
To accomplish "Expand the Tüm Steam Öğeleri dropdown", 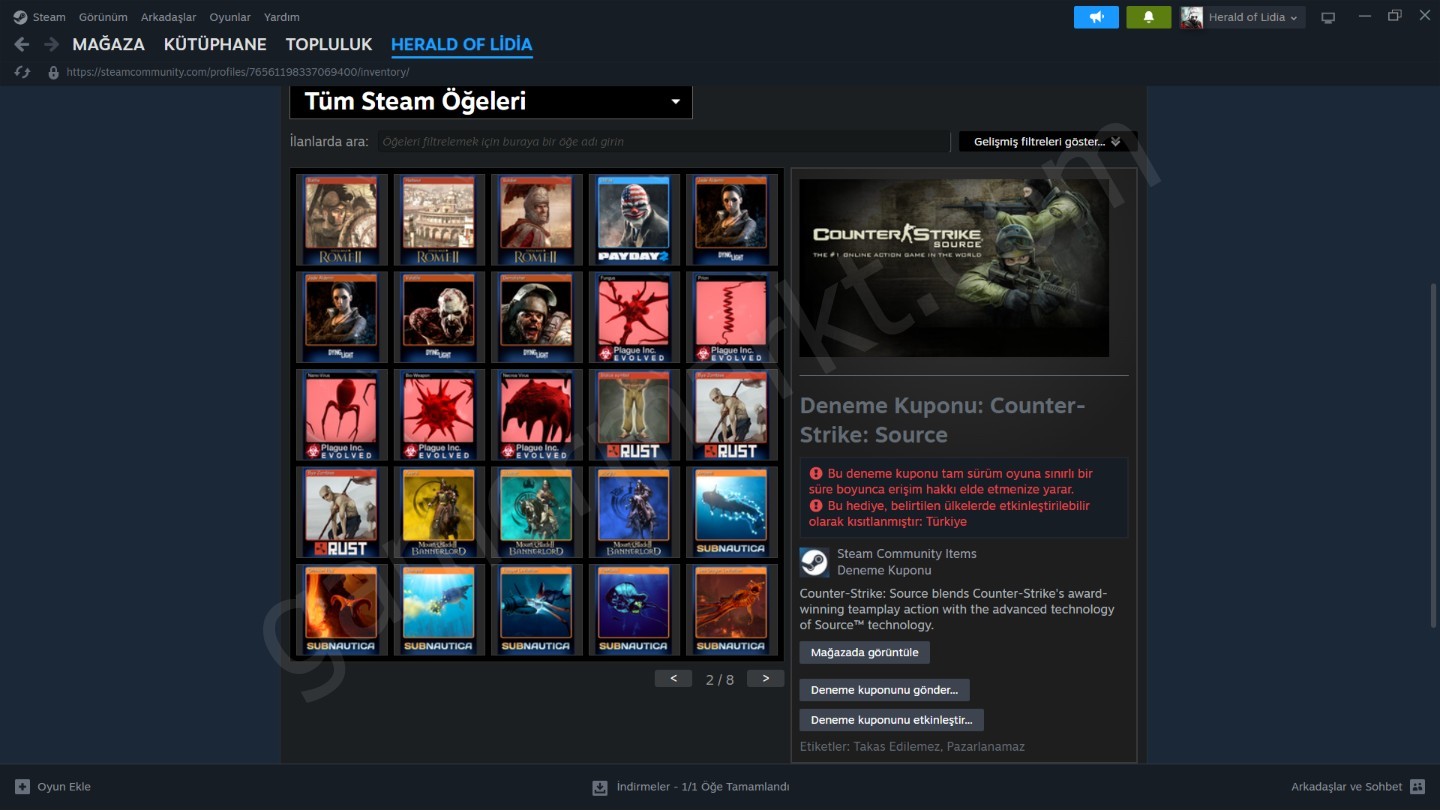I will 491,101.
